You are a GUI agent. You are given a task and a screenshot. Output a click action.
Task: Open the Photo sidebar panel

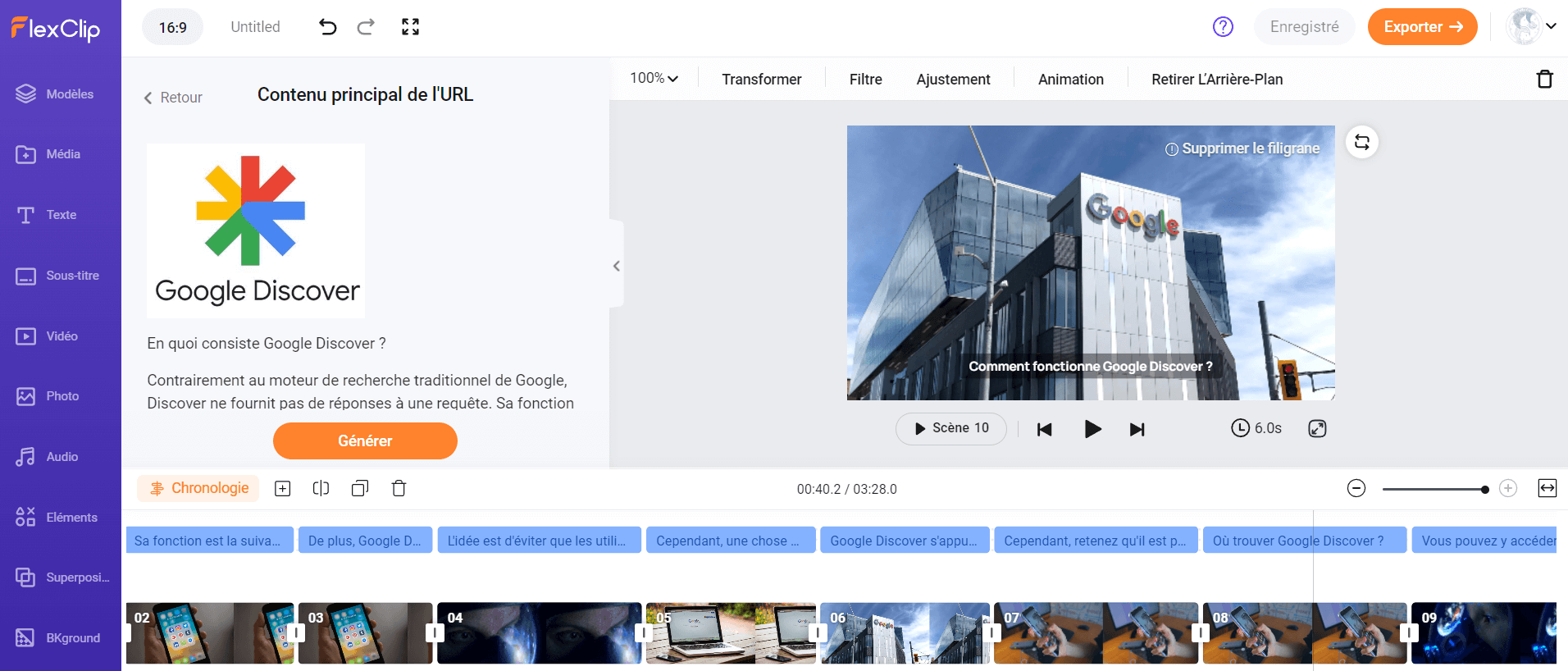click(48, 396)
